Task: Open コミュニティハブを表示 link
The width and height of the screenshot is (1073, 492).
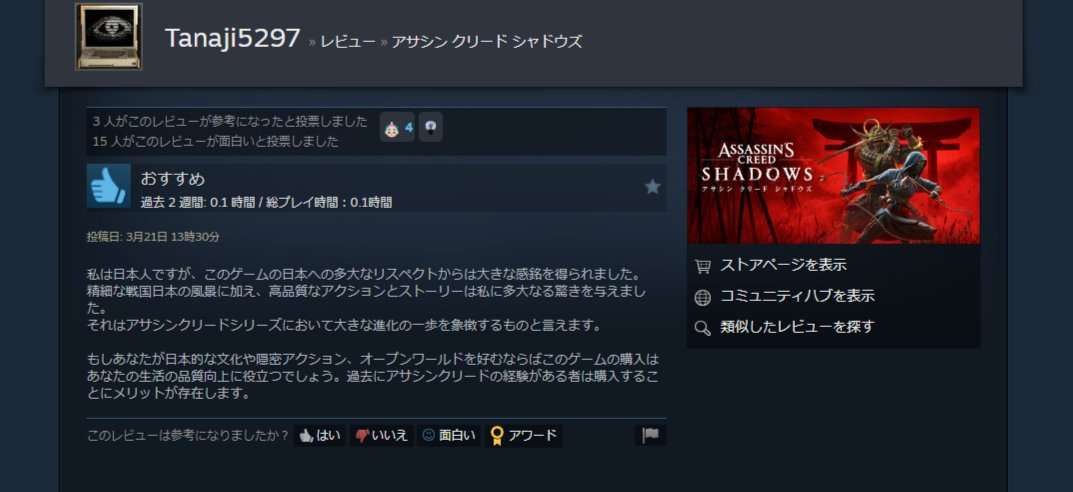Action: (797, 296)
